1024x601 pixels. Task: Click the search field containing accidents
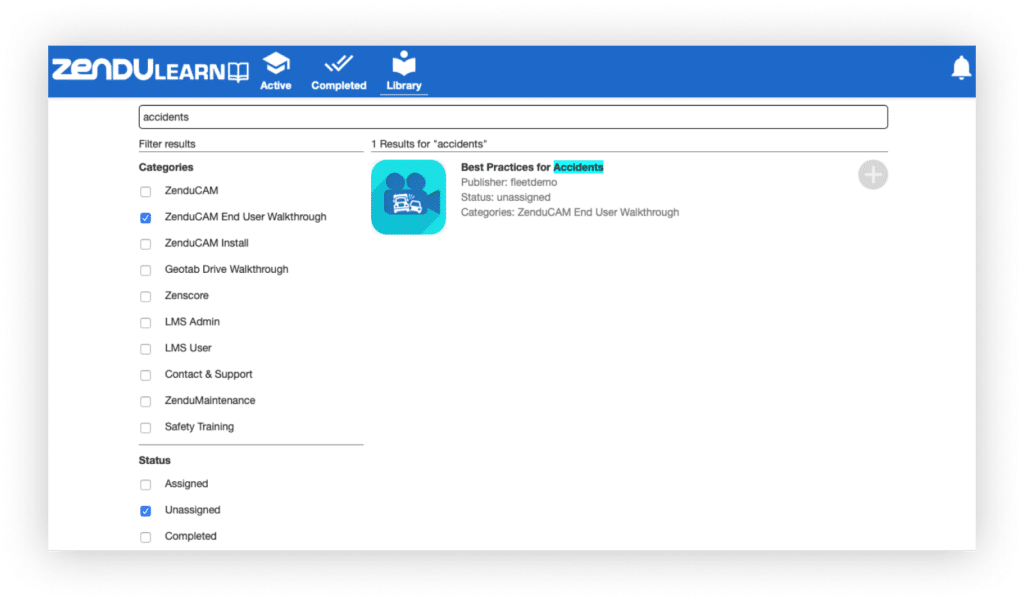(x=513, y=117)
